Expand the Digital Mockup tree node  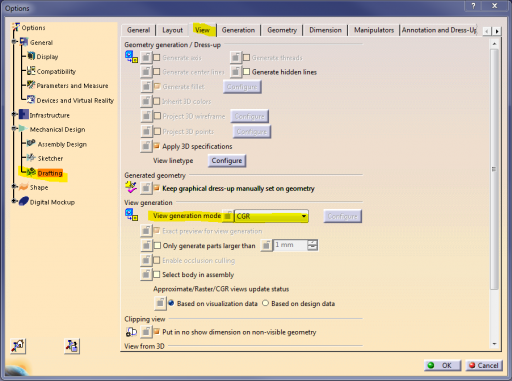pos(14,201)
